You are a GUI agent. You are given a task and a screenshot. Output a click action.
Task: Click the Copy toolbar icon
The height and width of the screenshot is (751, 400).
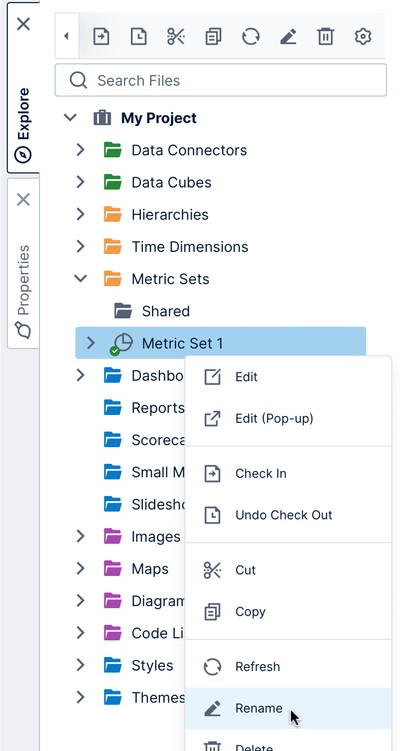pyautogui.click(x=213, y=36)
